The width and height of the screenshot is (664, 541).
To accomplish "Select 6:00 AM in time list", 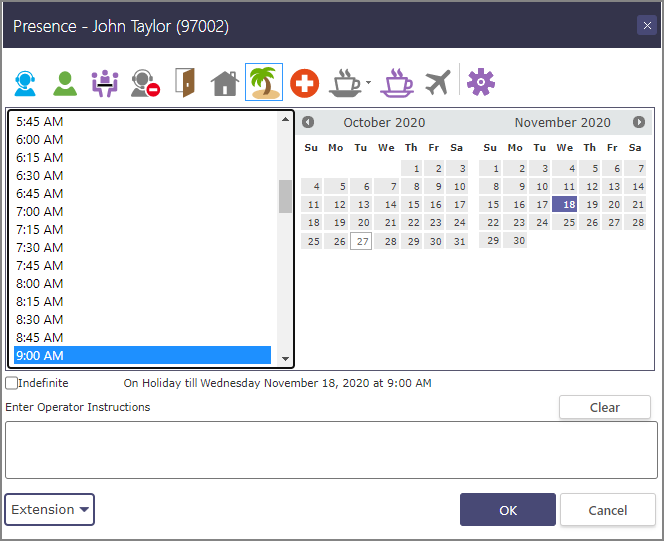I will click(x=142, y=140).
